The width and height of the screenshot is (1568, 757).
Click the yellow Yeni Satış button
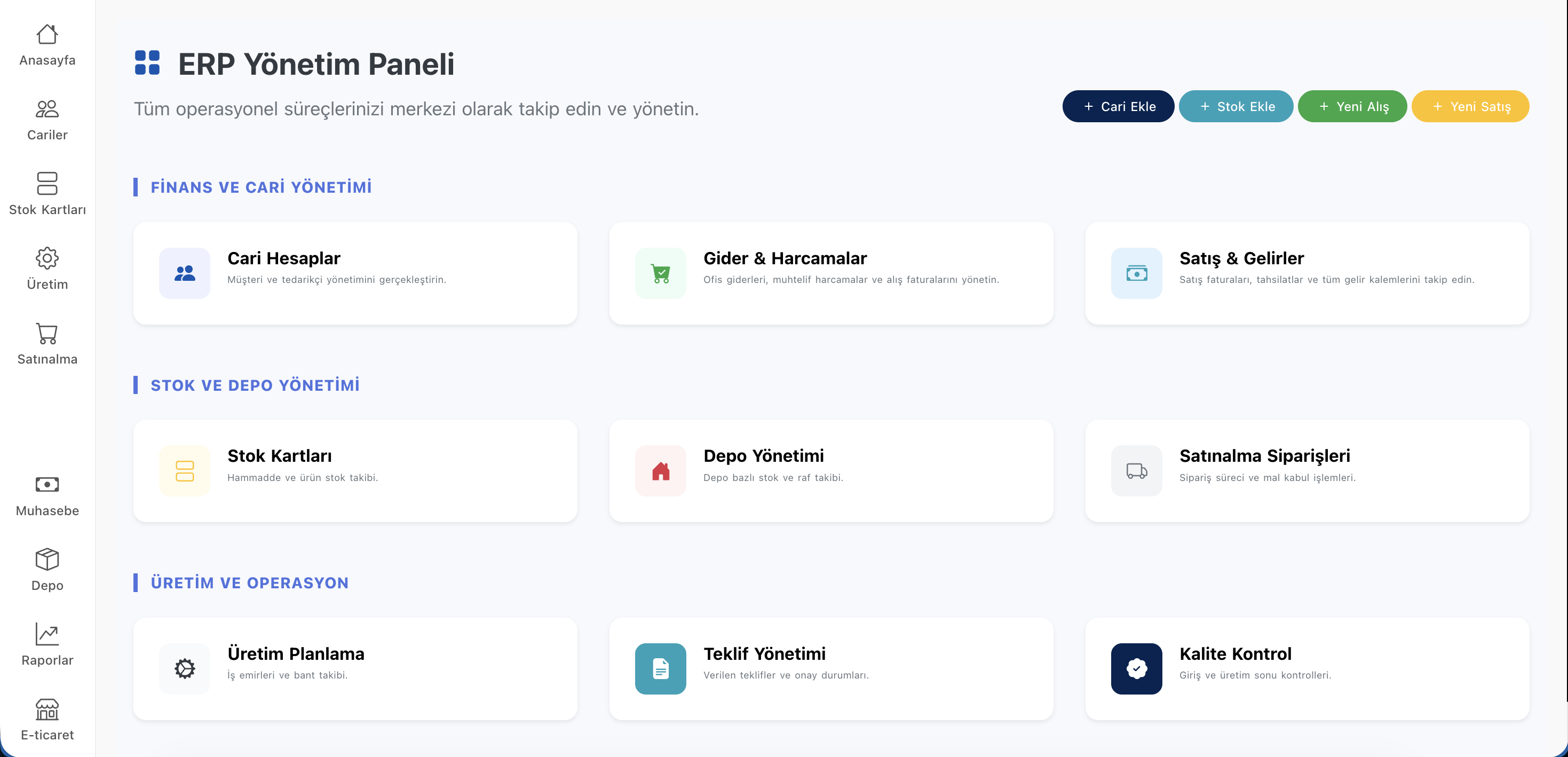pos(1469,107)
